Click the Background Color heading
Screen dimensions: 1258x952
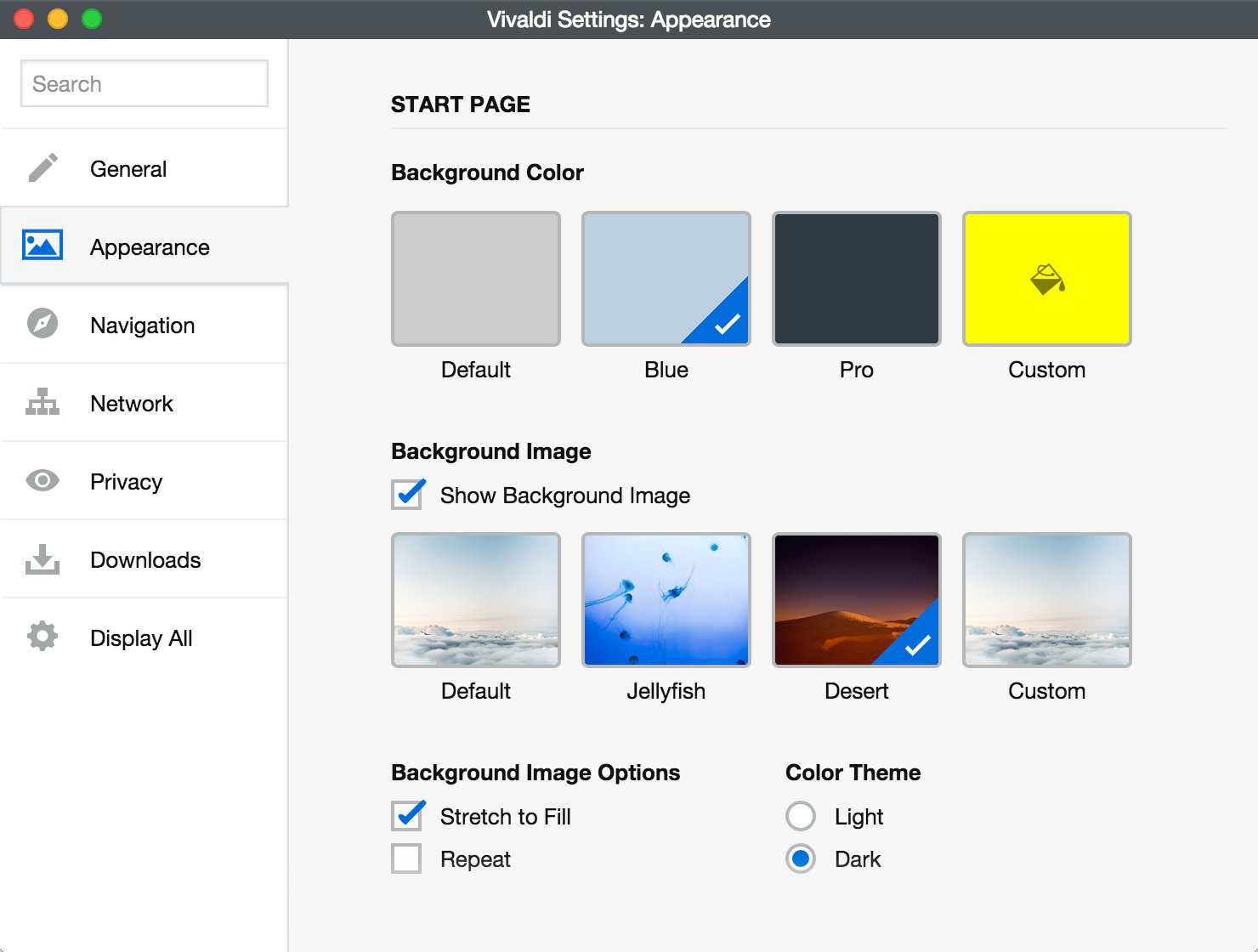(487, 173)
